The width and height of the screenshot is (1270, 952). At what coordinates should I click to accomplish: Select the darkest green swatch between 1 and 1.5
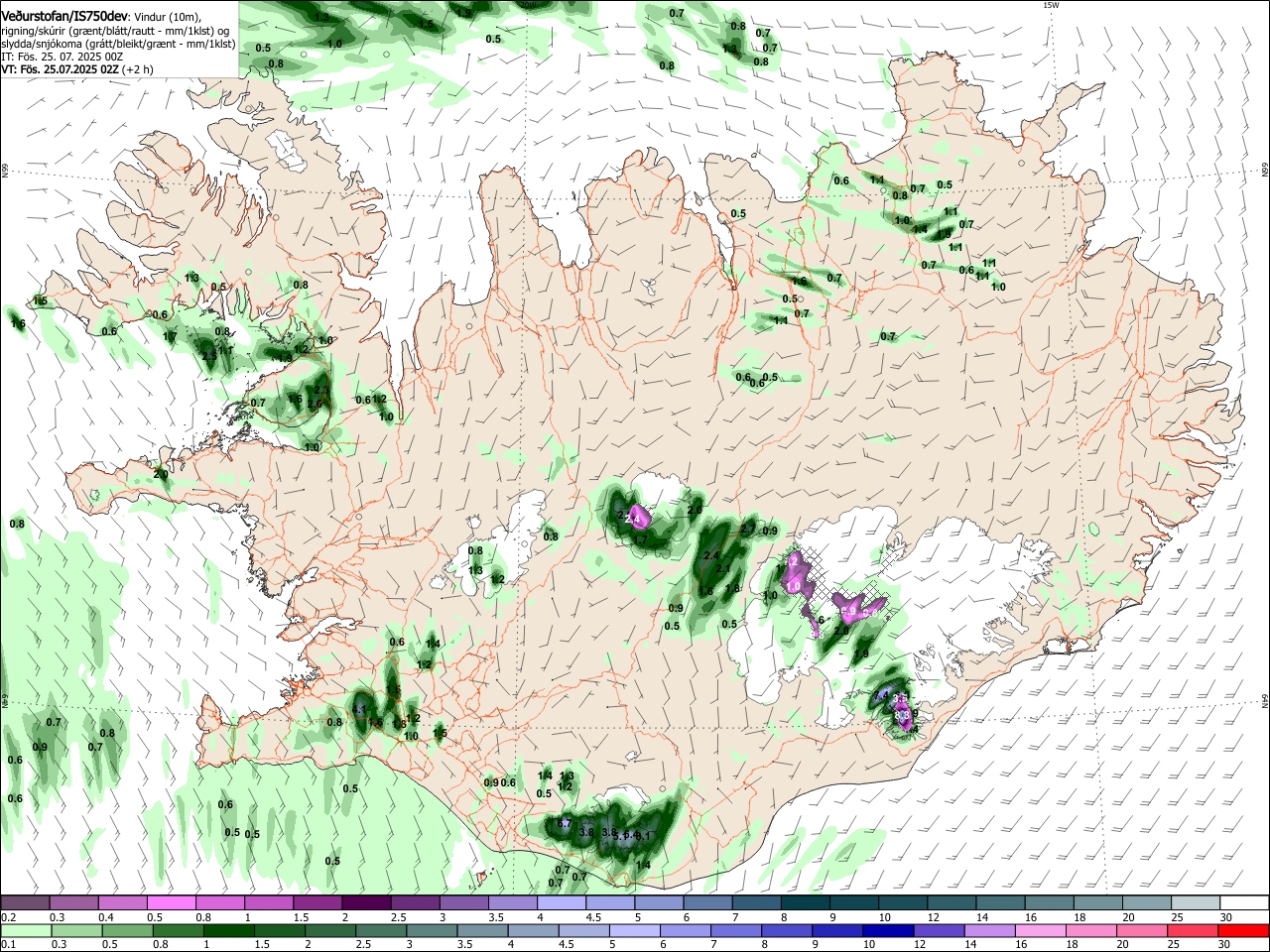pos(229,930)
